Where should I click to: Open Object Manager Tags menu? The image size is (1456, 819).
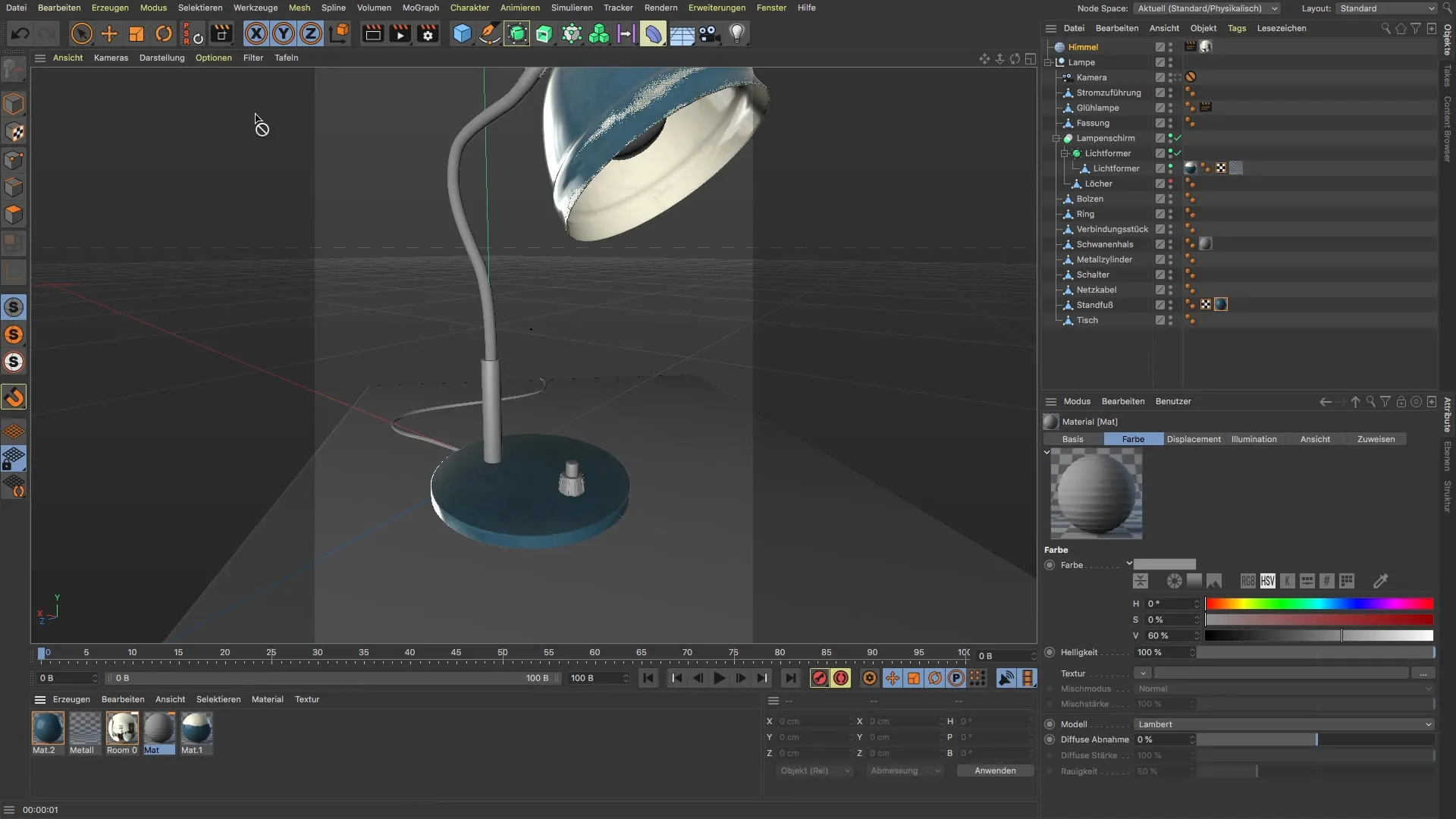(1236, 28)
